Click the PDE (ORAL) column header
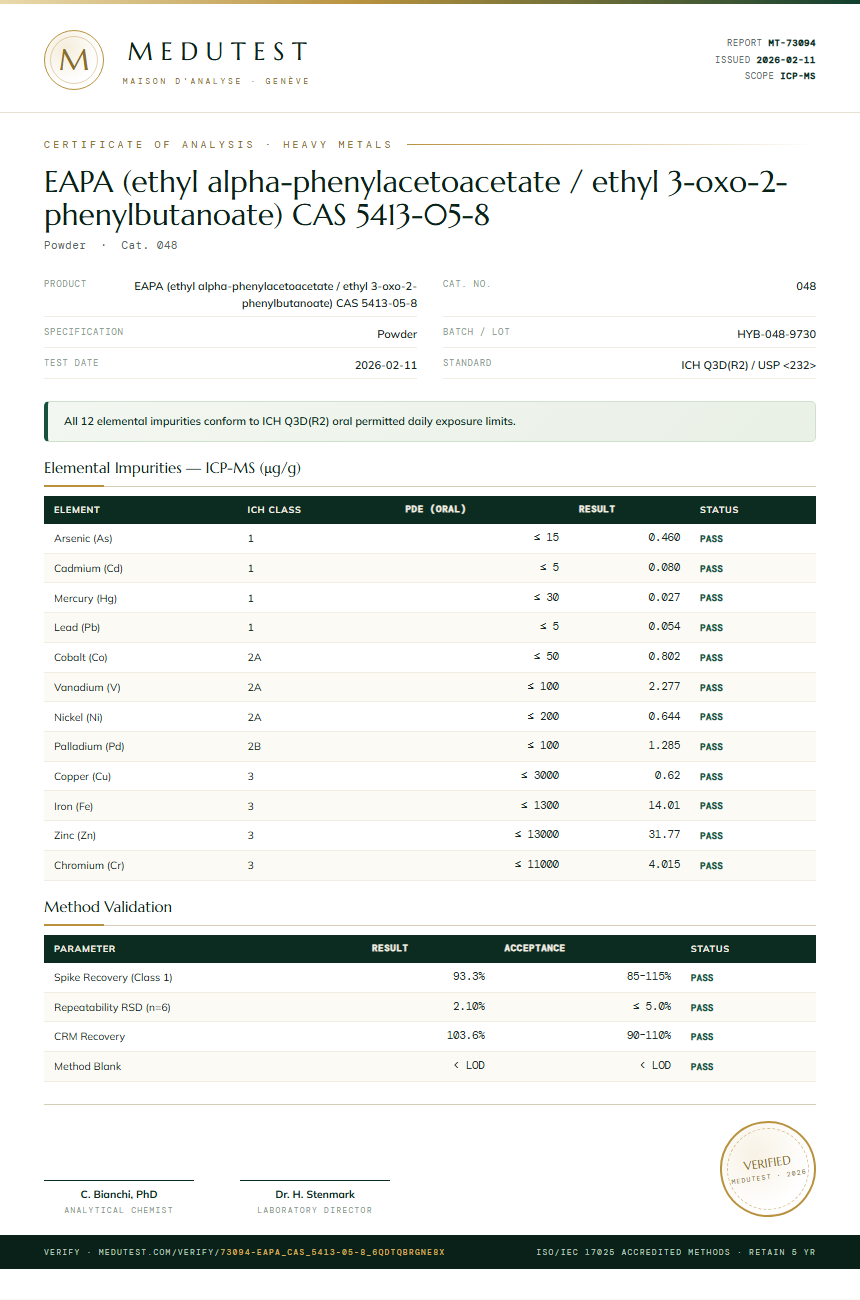 (x=435, y=509)
